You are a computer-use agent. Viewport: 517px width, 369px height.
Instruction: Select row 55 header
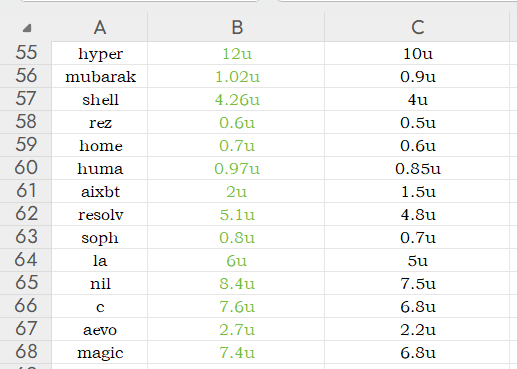[26, 53]
